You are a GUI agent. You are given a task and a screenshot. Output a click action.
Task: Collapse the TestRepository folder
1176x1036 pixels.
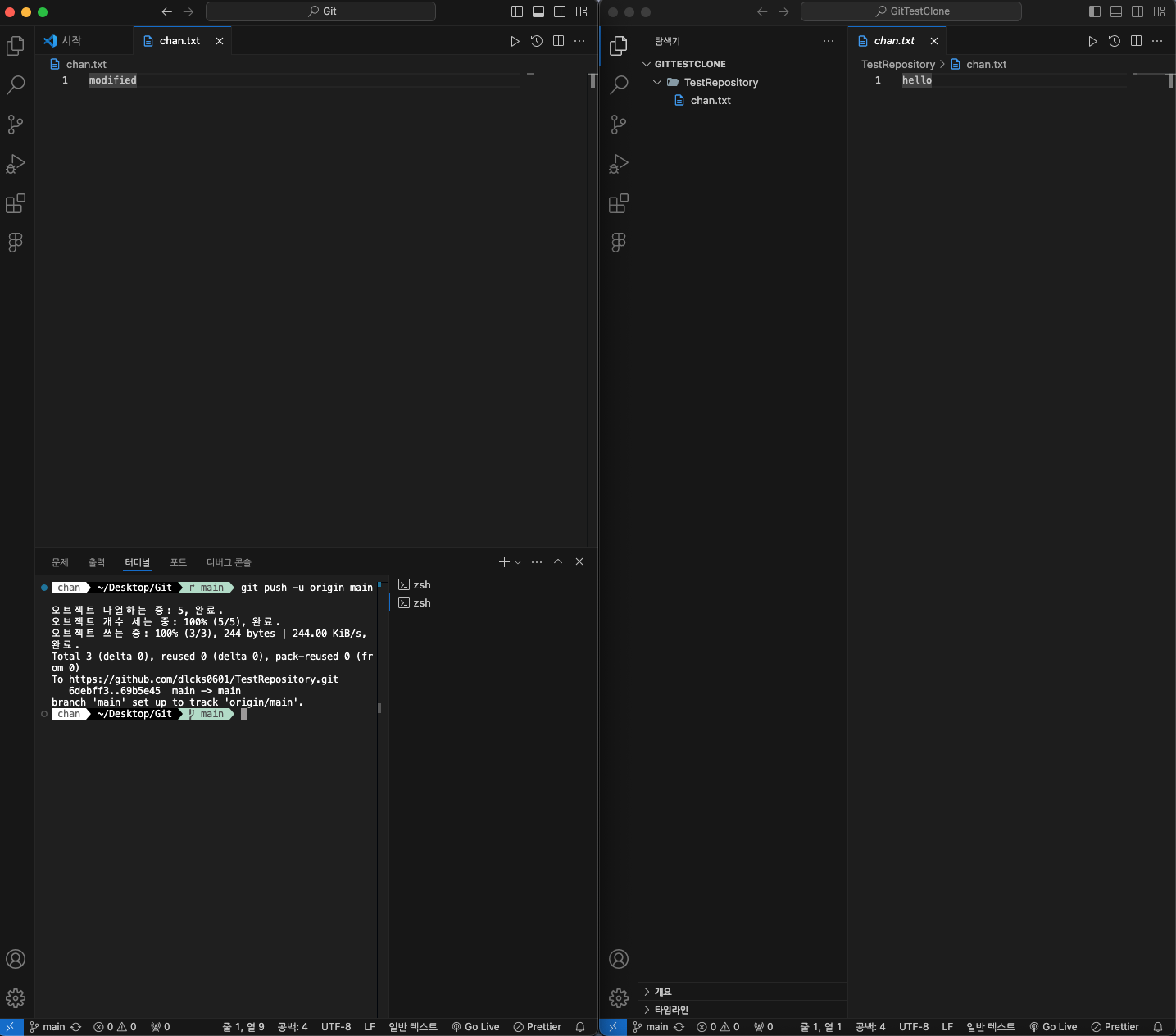(x=742, y=82)
